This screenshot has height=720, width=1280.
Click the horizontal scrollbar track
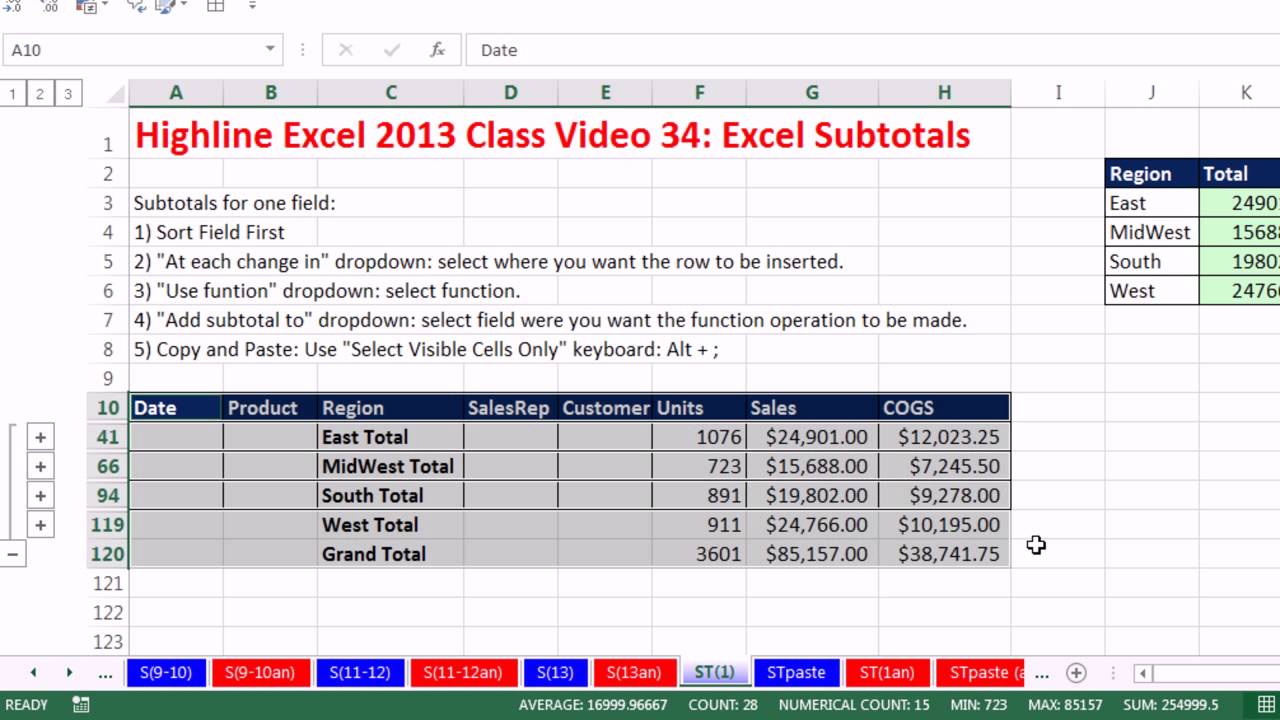(x=1215, y=673)
